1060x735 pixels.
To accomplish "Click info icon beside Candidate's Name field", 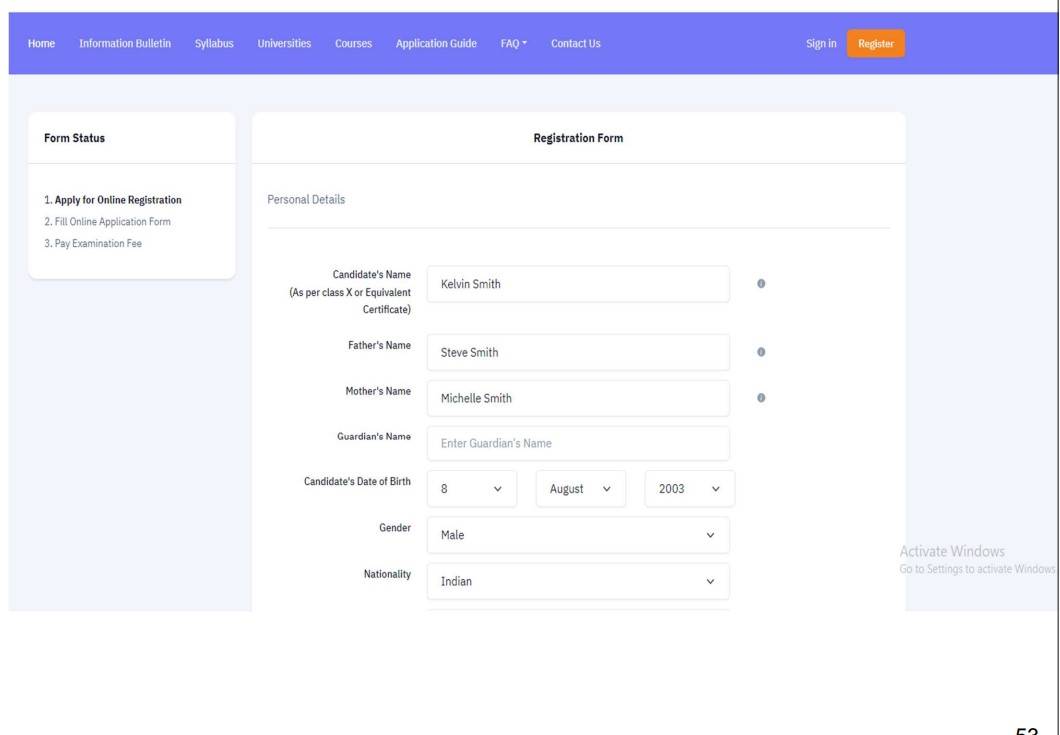I will (760, 284).
